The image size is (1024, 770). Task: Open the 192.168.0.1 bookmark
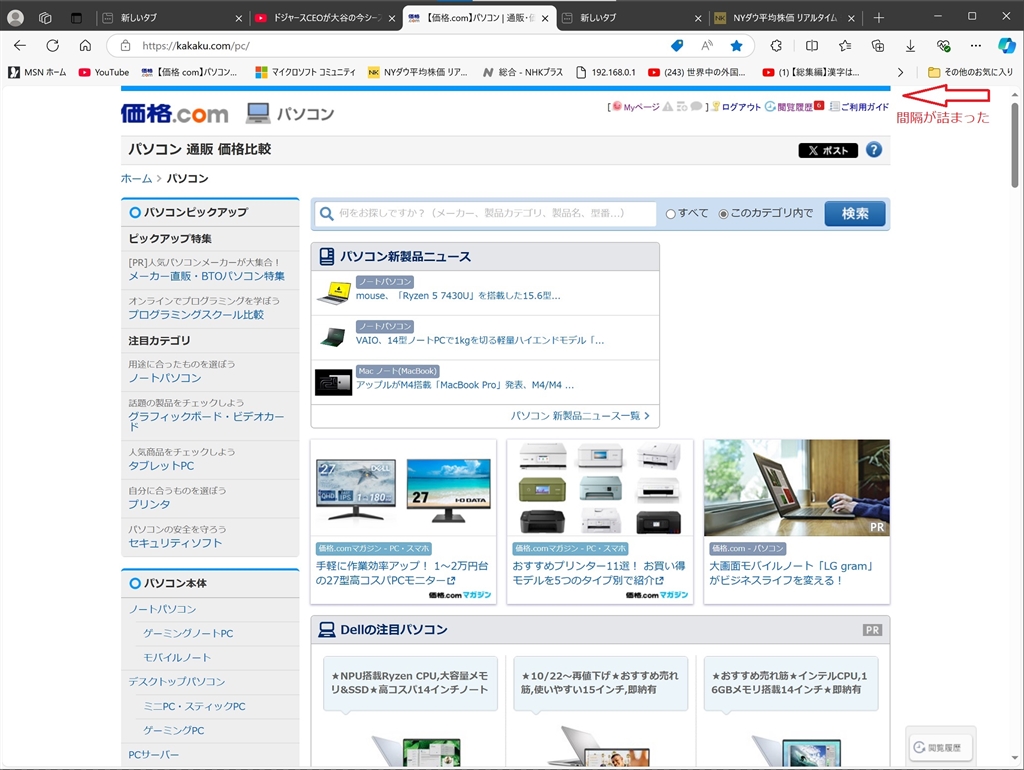tap(605, 72)
